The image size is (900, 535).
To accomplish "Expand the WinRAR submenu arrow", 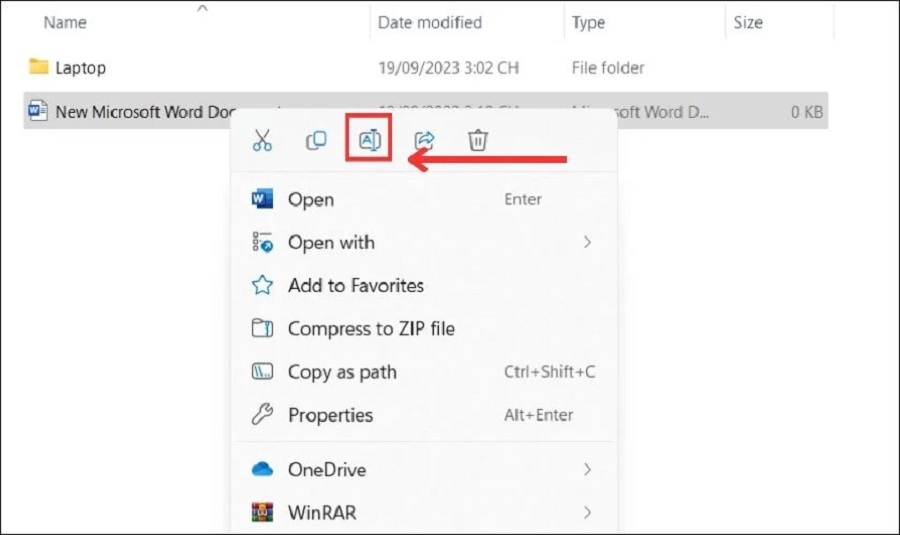I will [587, 512].
